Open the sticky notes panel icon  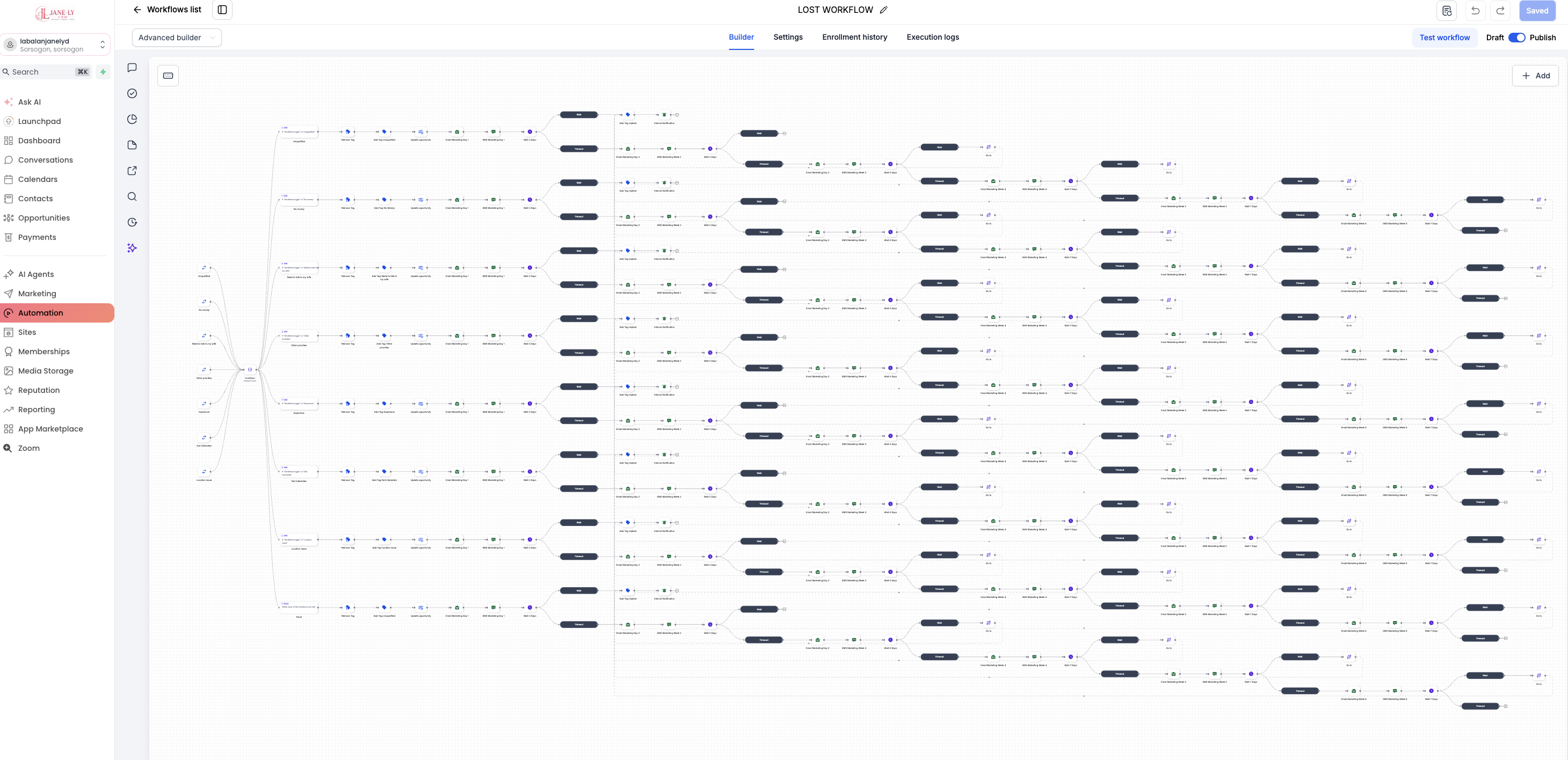(132, 68)
